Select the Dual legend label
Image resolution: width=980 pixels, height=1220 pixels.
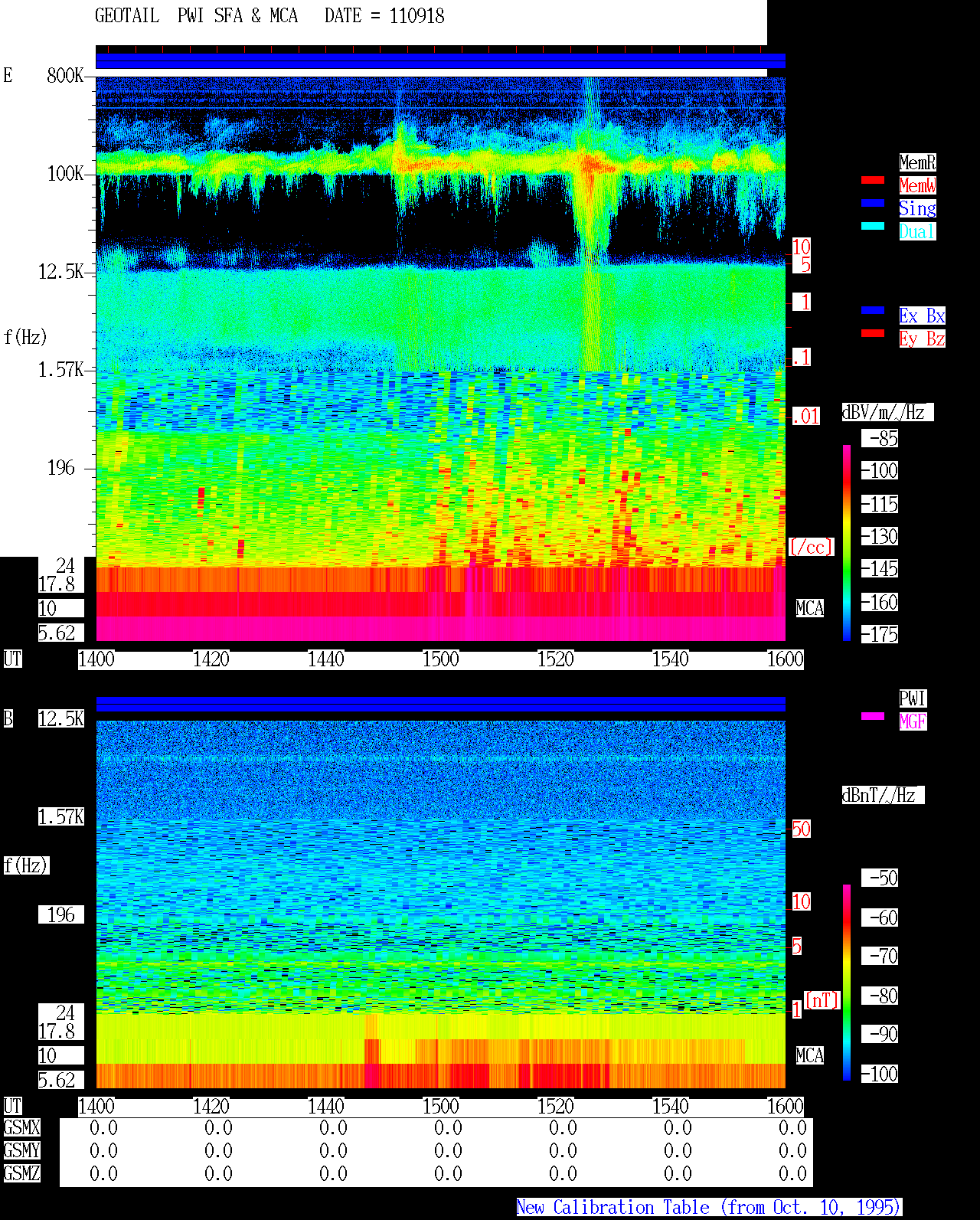(x=917, y=231)
